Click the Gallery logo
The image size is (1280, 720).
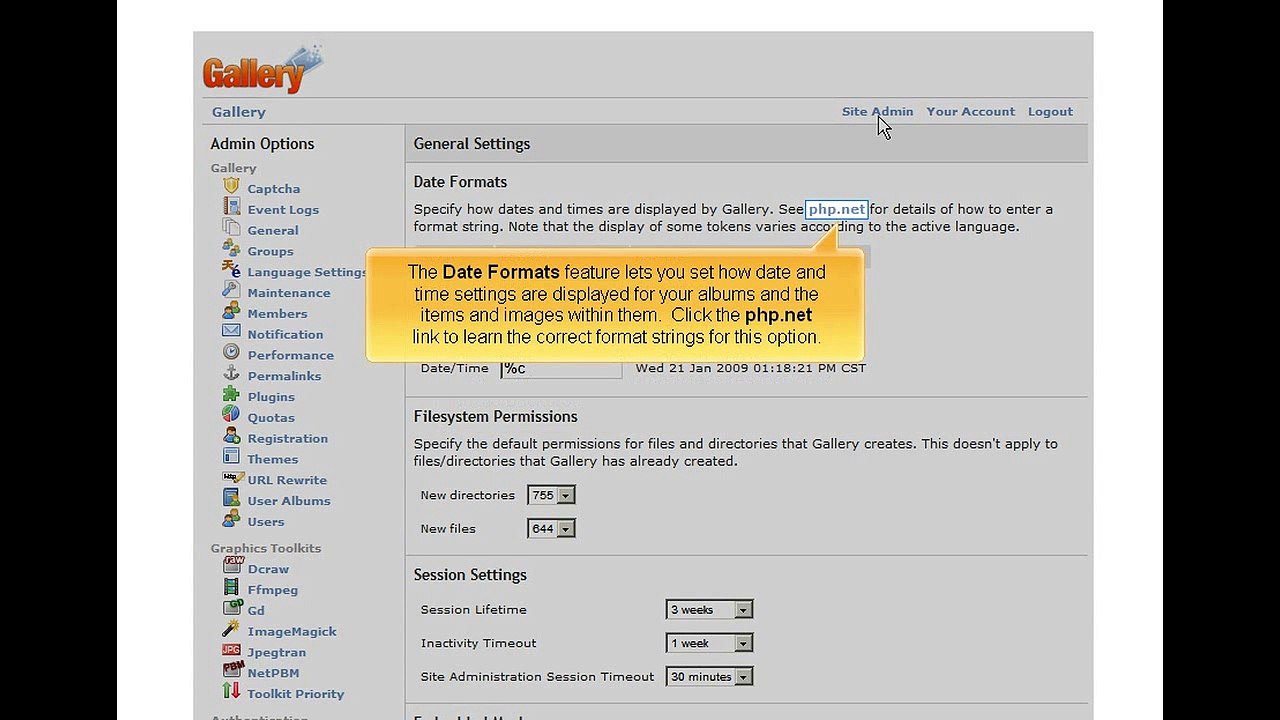[263, 69]
